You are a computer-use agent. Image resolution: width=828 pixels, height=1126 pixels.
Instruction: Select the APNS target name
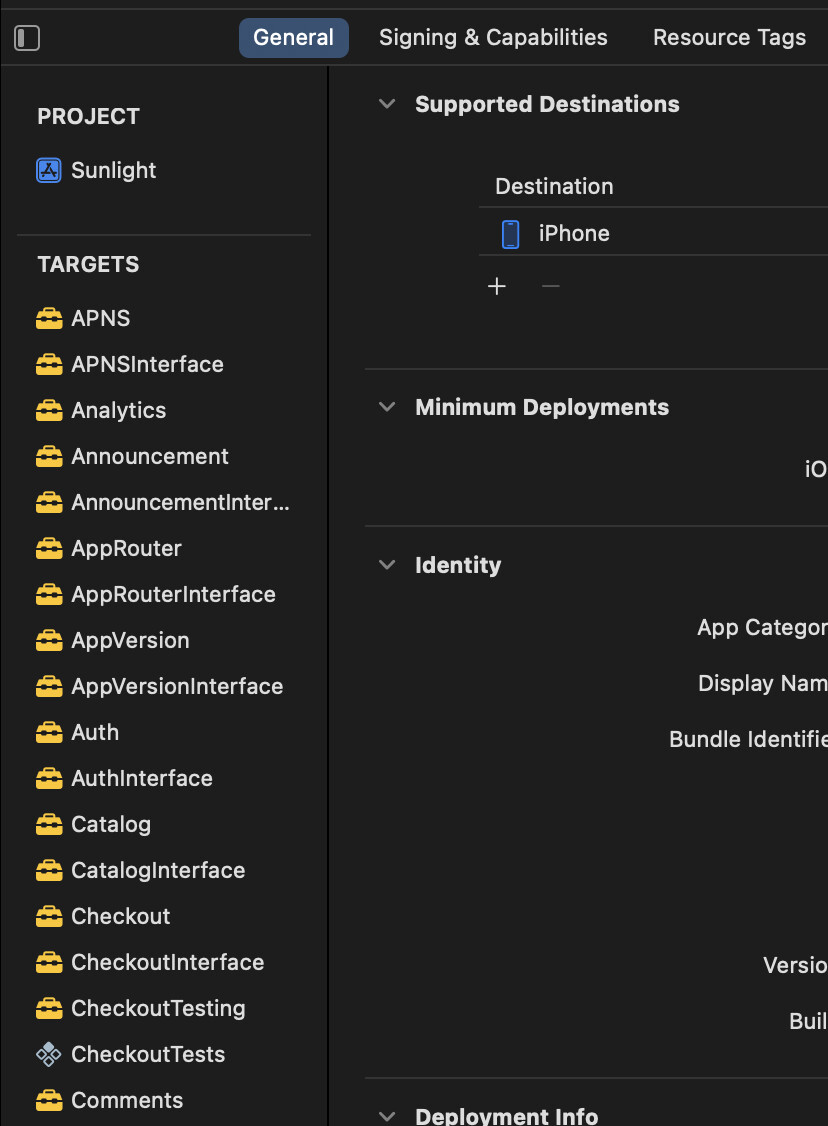coord(101,318)
